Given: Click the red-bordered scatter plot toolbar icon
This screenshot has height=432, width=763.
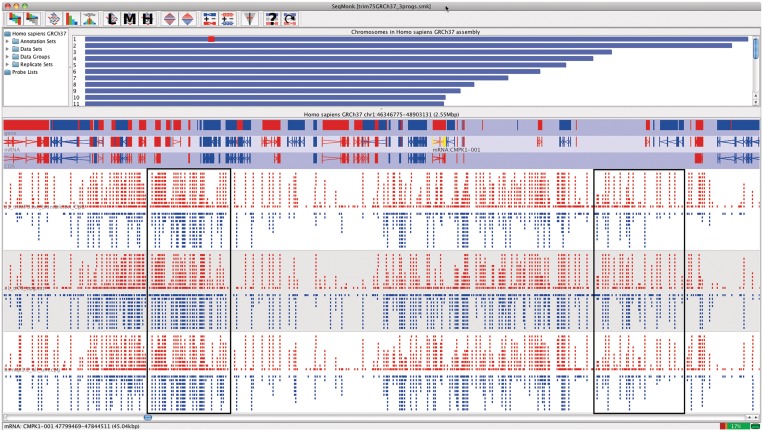Looking at the screenshot, I should [x=52, y=18].
